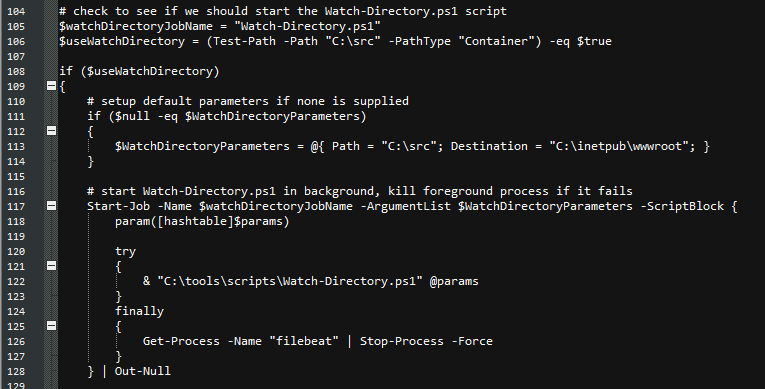765x389 pixels.
Task: Select line number 106 in the gutter
Action: 16,41
